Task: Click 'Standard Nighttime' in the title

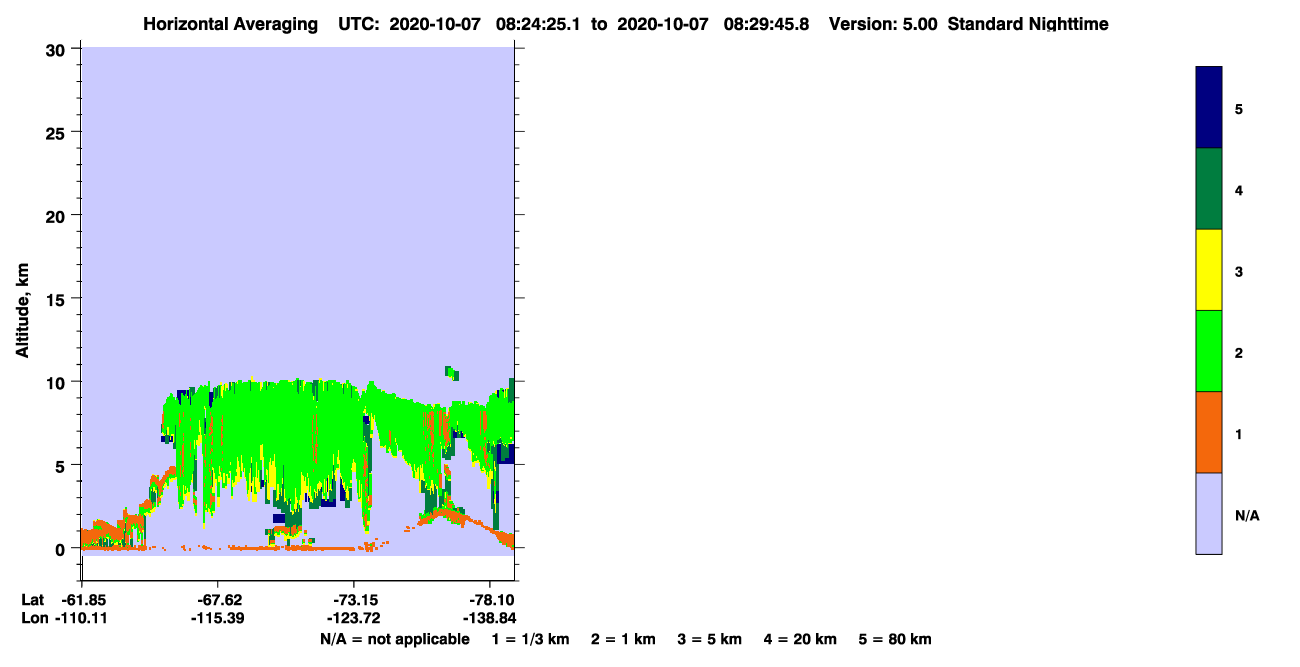Action: 1028,24
